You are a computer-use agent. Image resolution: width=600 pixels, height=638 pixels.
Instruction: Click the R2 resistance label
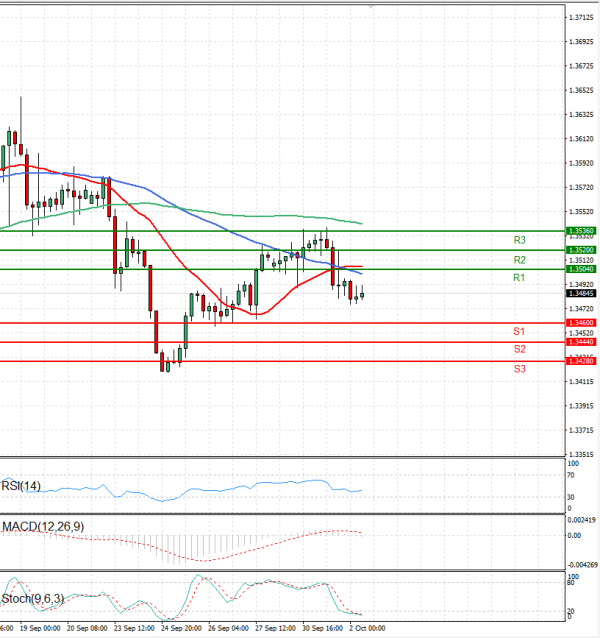(519, 260)
